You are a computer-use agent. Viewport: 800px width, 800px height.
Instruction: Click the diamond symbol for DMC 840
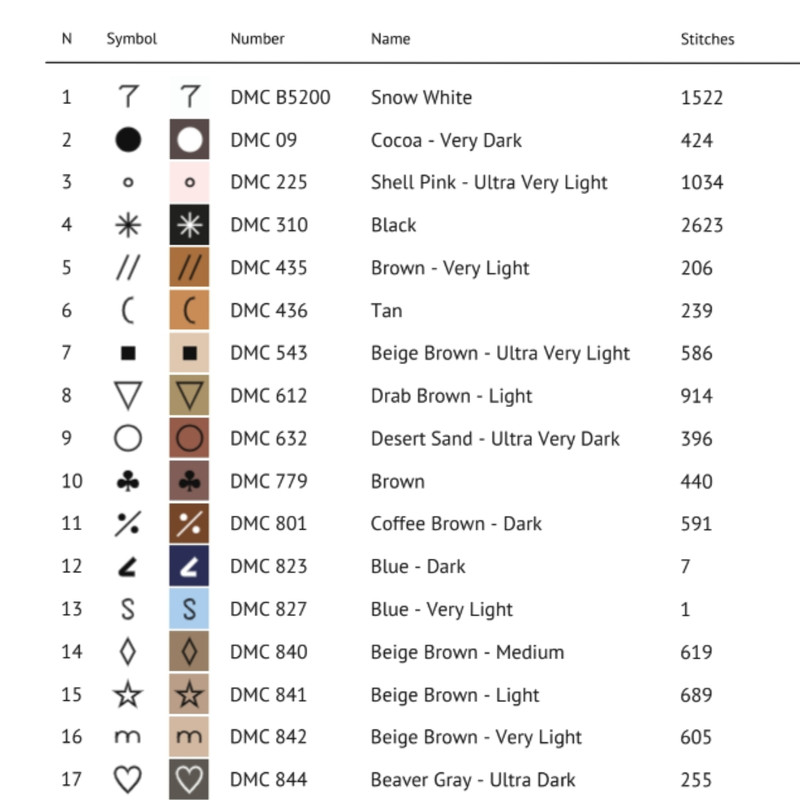point(128,652)
